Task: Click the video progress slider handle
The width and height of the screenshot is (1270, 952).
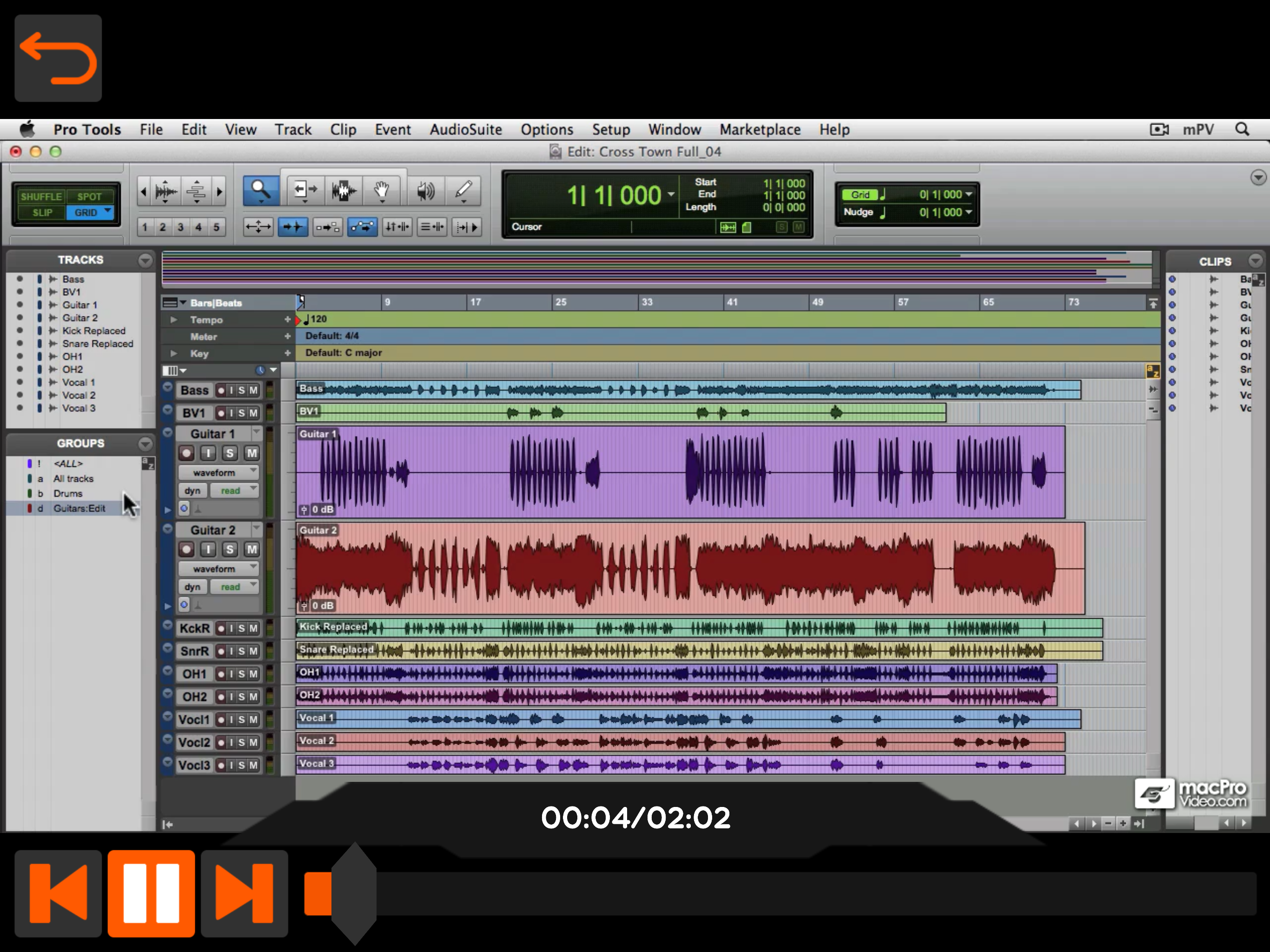Action: click(354, 893)
